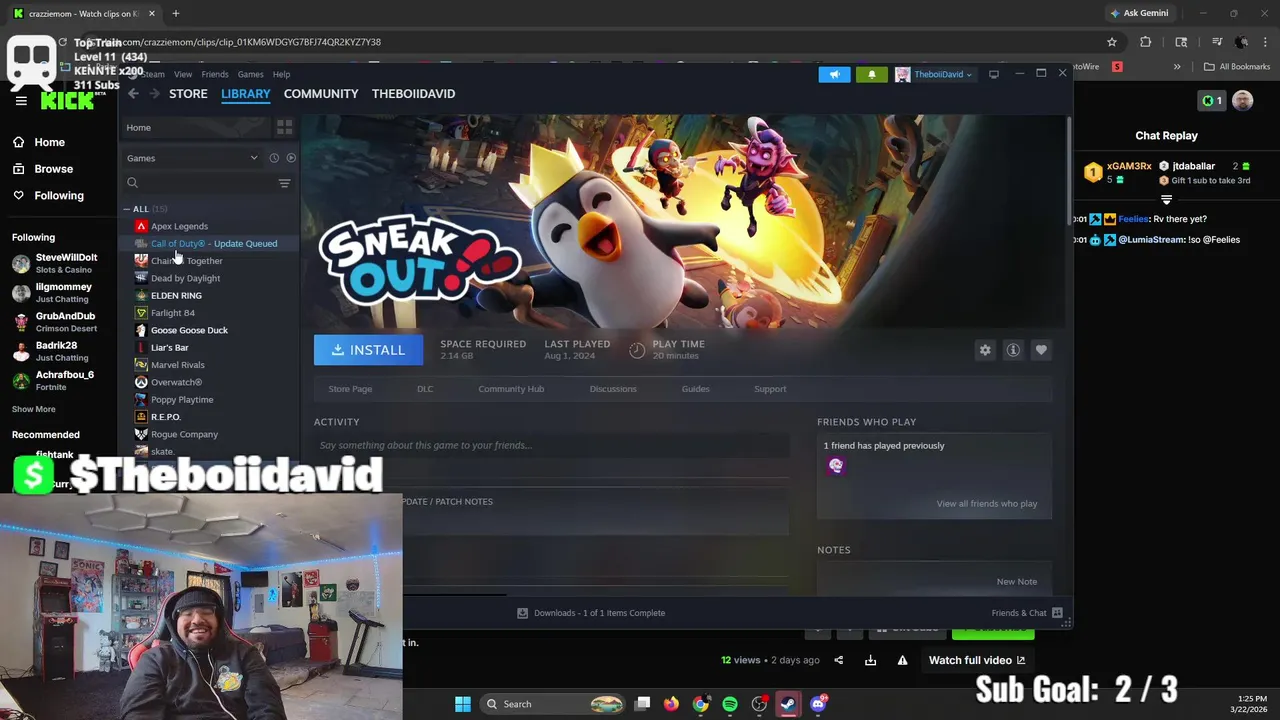Click the Kick clip share icon
1280x720 pixels.
838,660
